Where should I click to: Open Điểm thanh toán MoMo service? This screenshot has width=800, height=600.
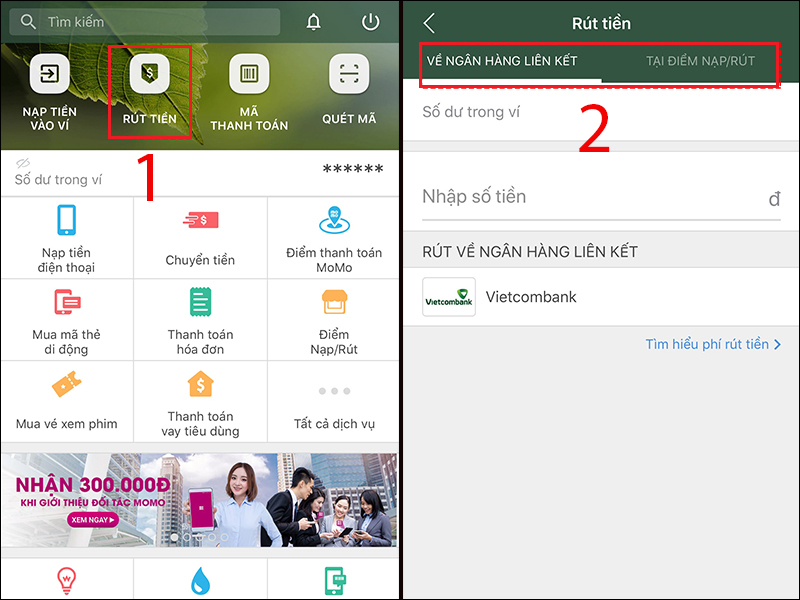(x=334, y=238)
